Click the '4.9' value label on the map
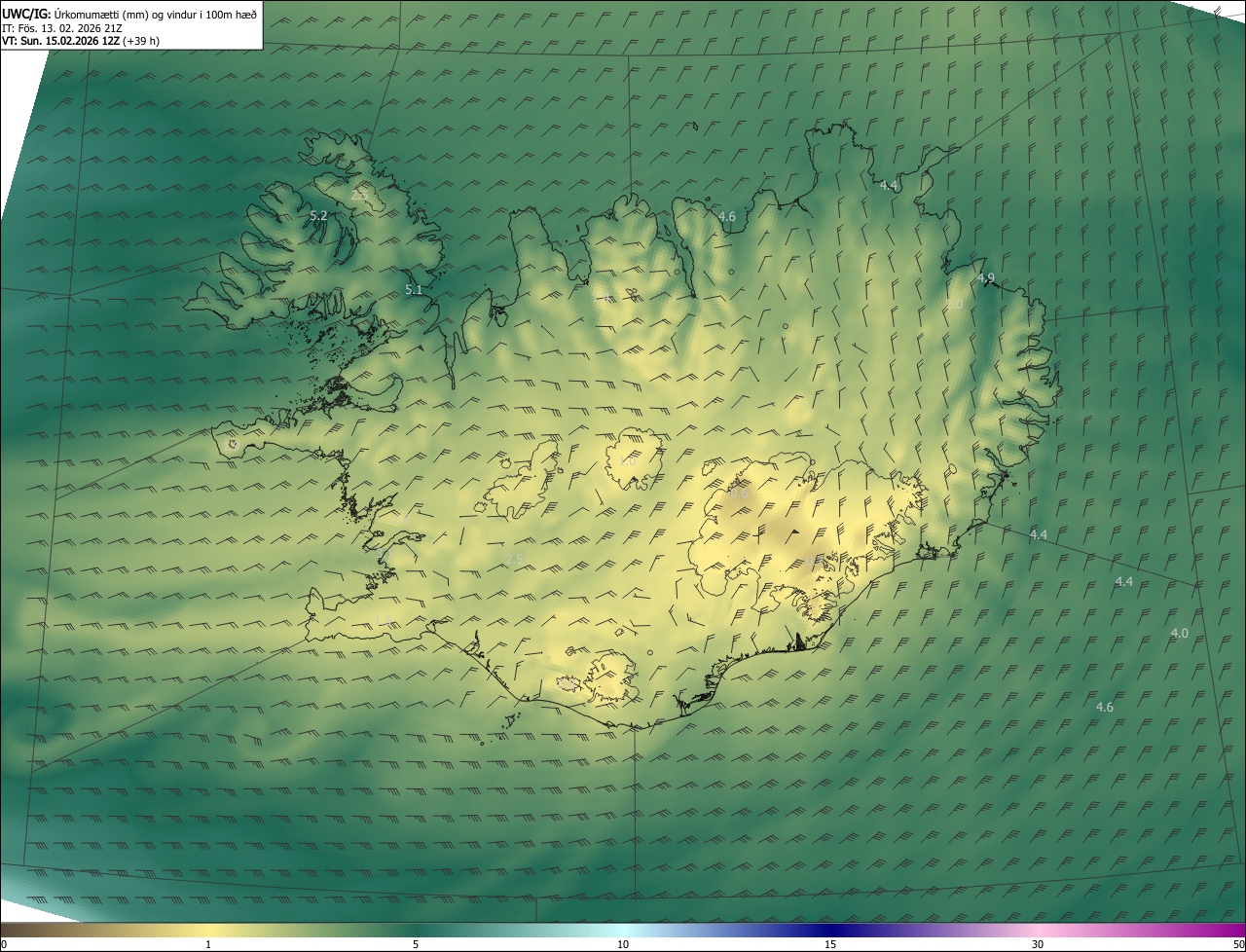The image size is (1246, 952). [985, 278]
